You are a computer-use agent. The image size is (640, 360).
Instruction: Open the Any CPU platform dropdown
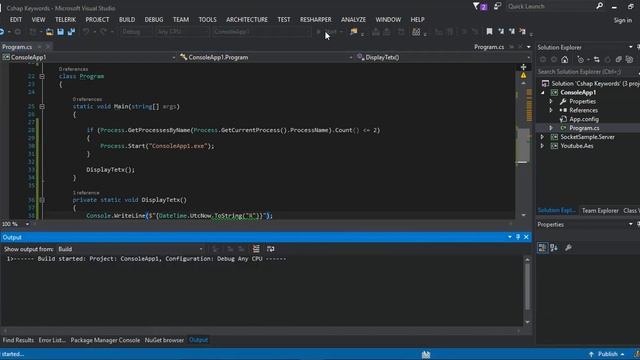pos(182,32)
